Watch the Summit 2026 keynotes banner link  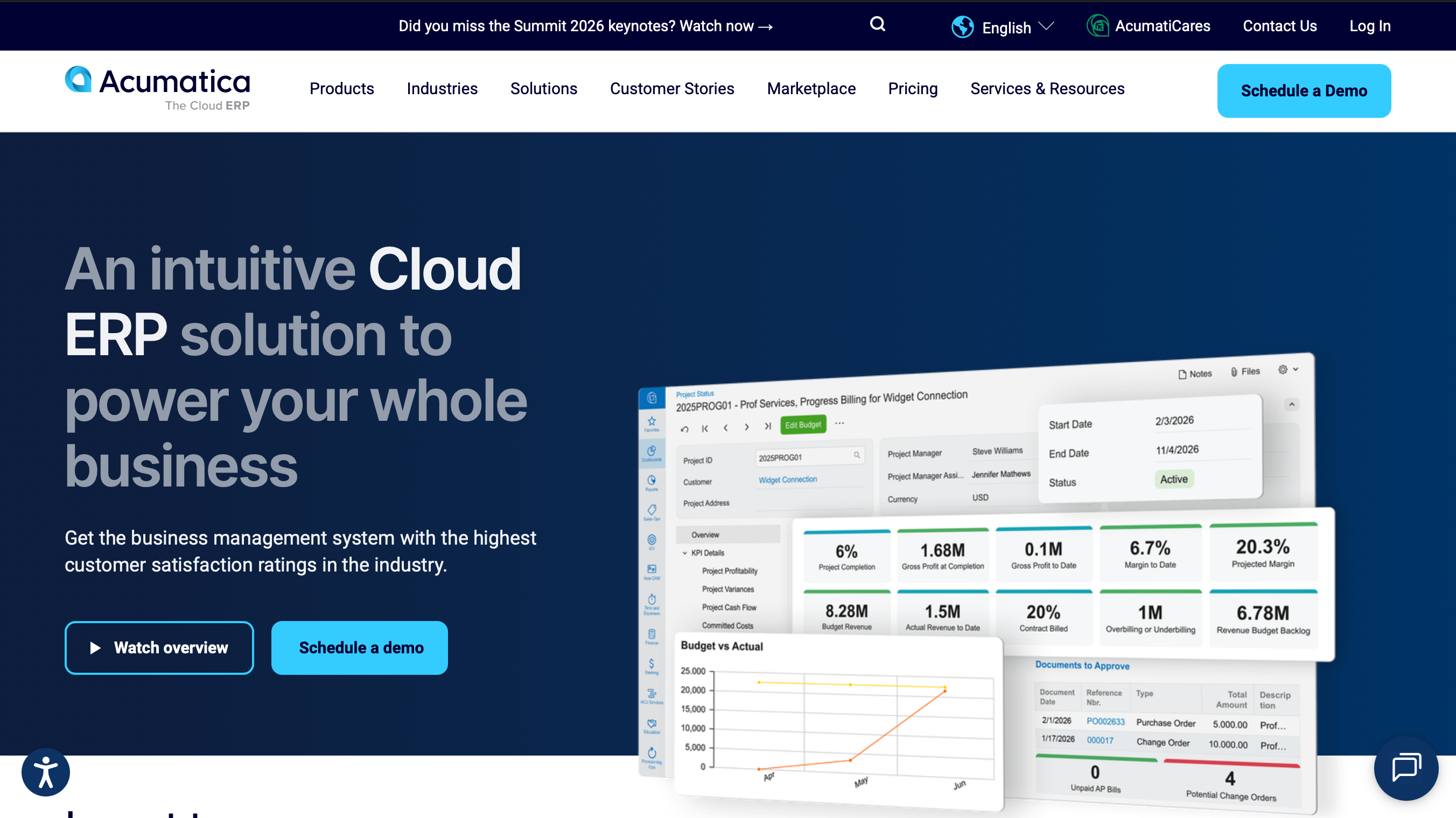click(x=585, y=26)
